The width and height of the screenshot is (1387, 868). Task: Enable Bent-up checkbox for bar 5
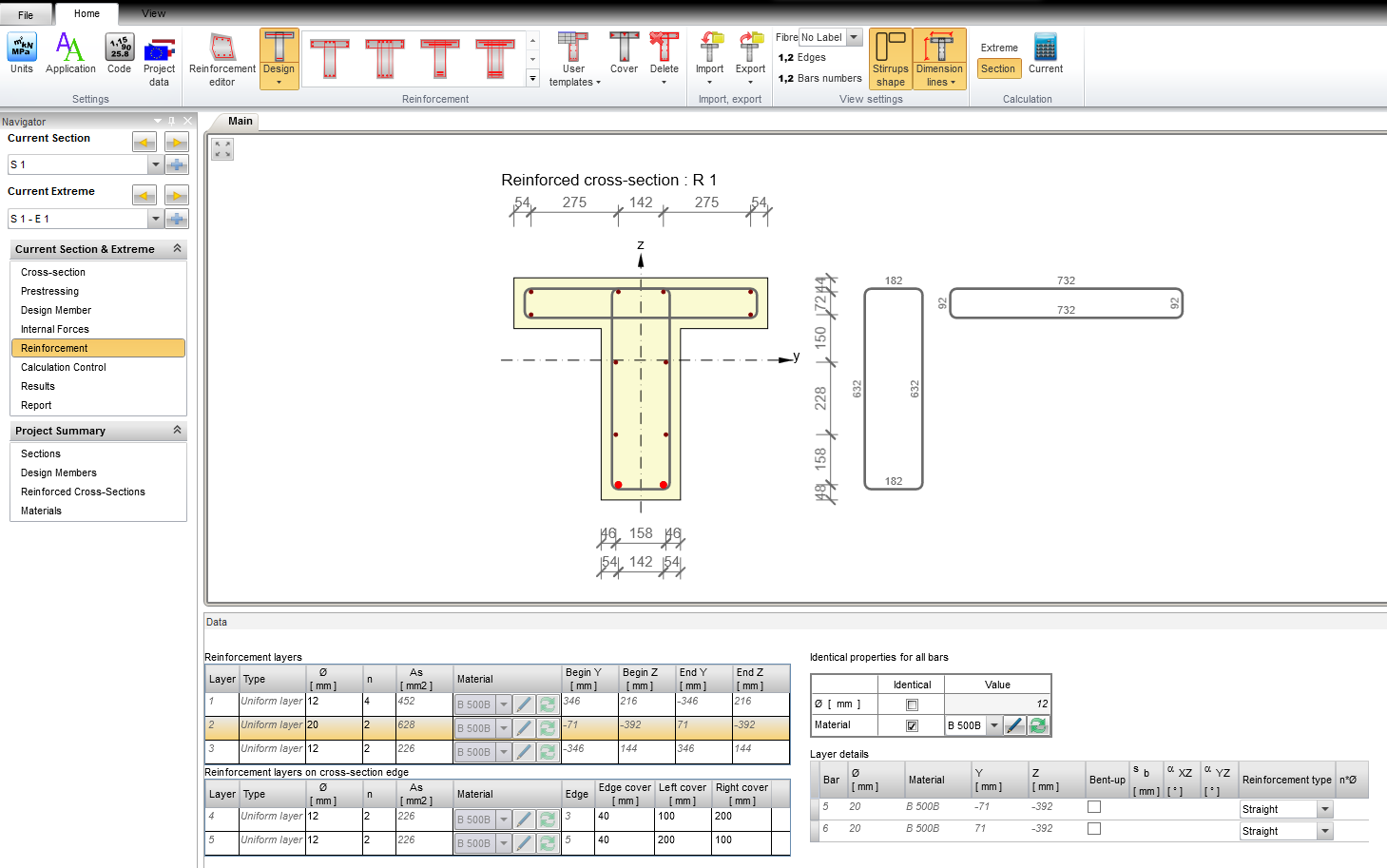pos(1094,807)
